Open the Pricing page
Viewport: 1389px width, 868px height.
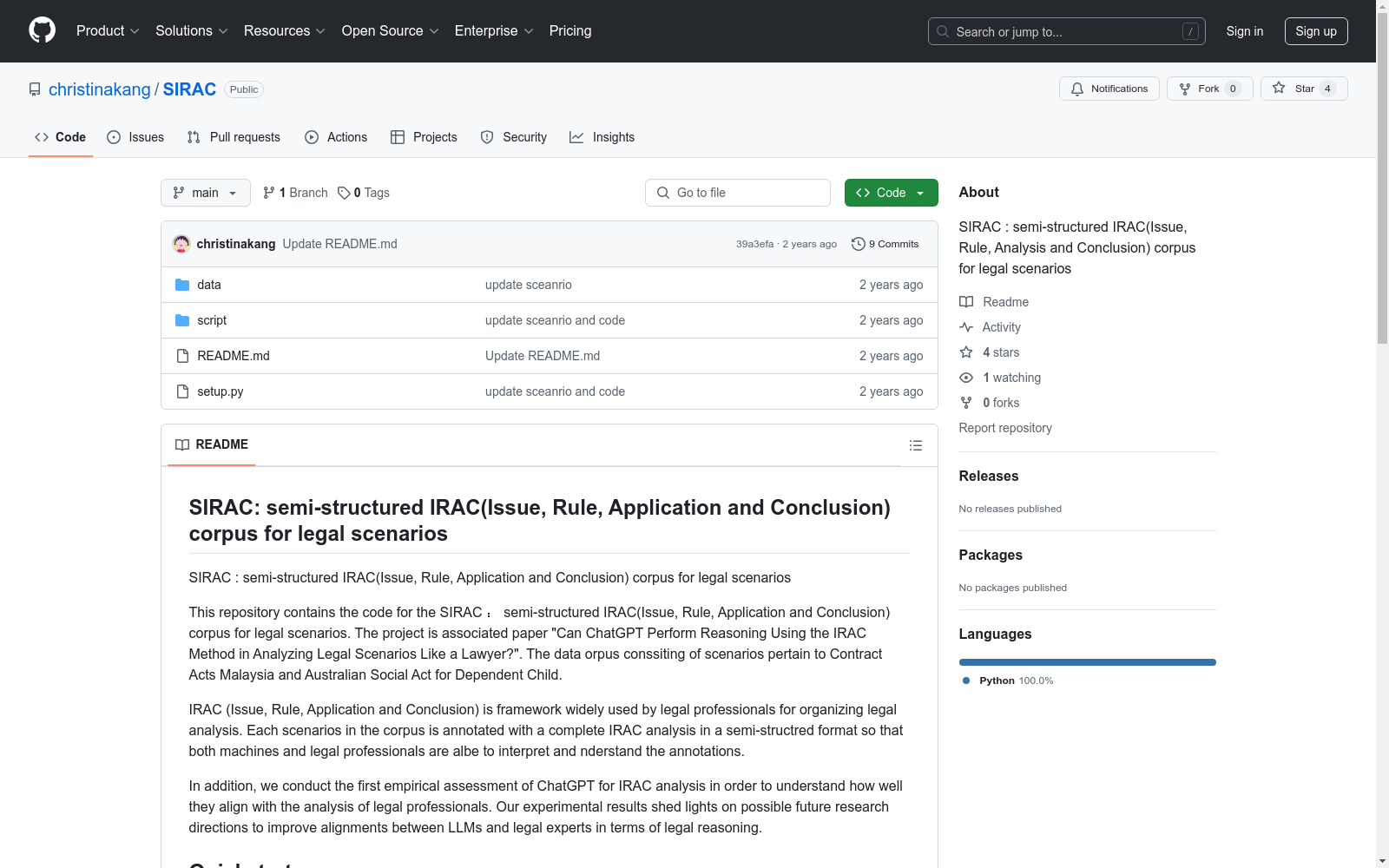(x=570, y=30)
